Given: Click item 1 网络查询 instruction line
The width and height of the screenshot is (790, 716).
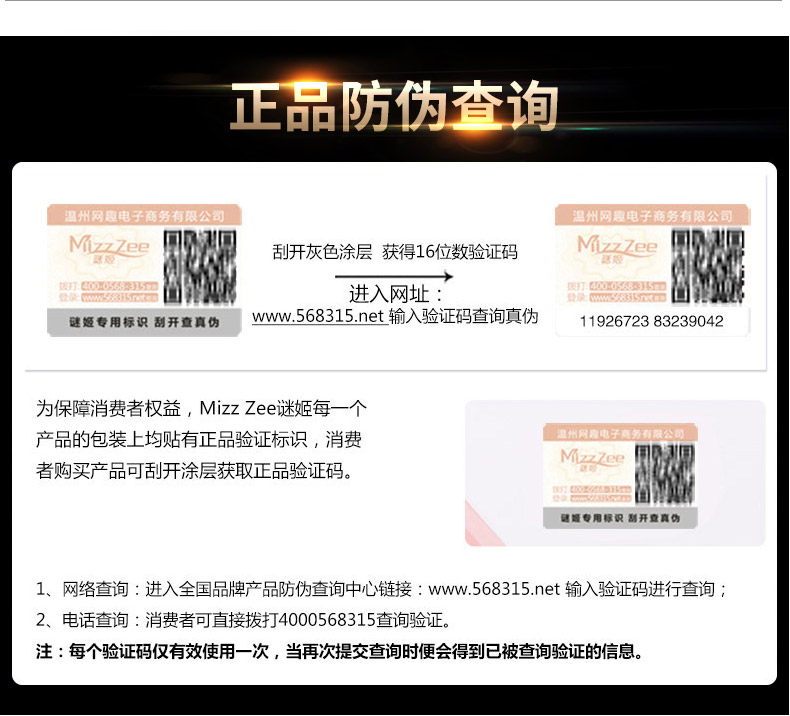Looking at the screenshot, I should tap(381, 589).
